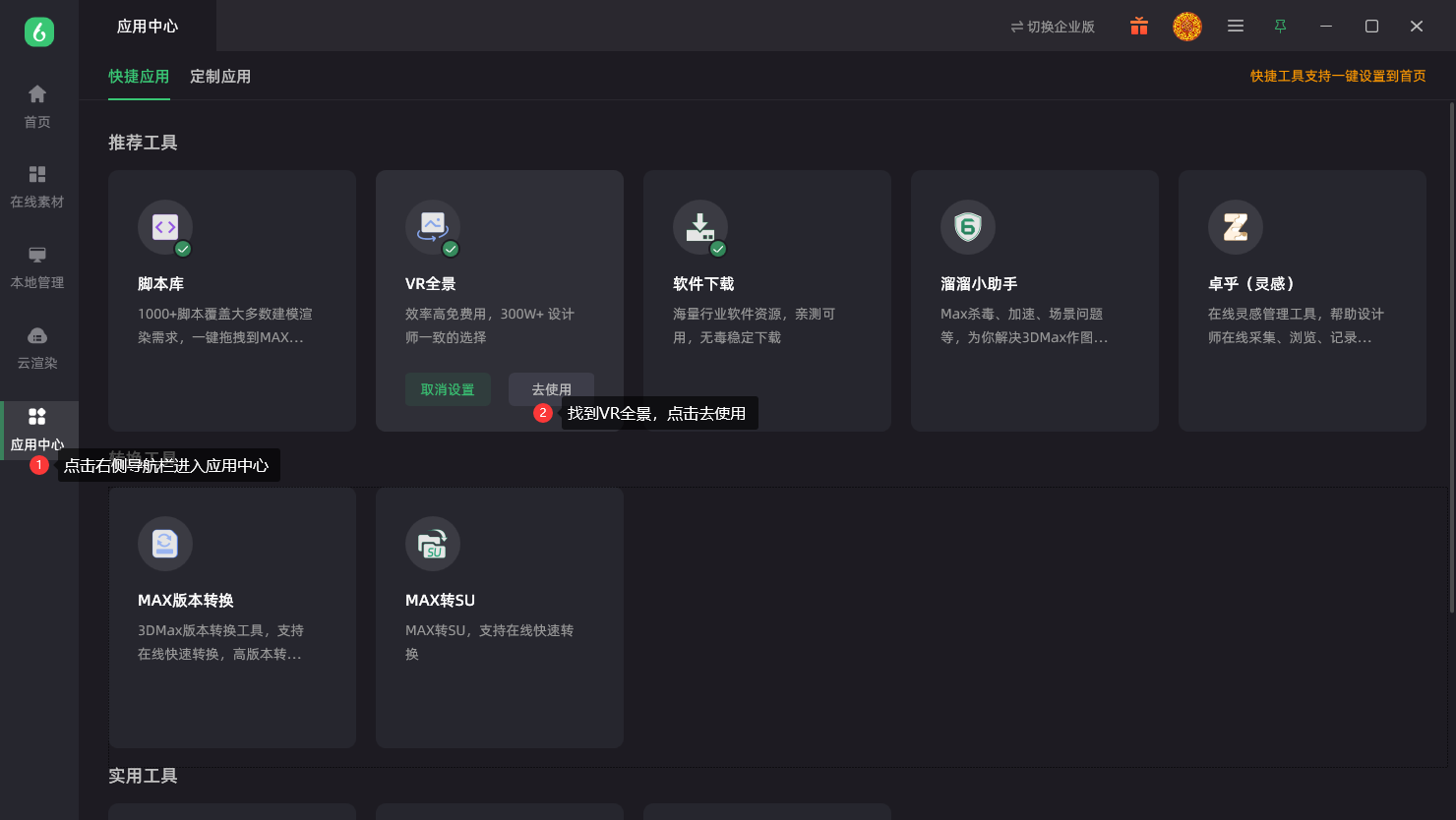Click the 溜溜小助手 card title
Screen dimensions: 1456x820
(x=979, y=284)
